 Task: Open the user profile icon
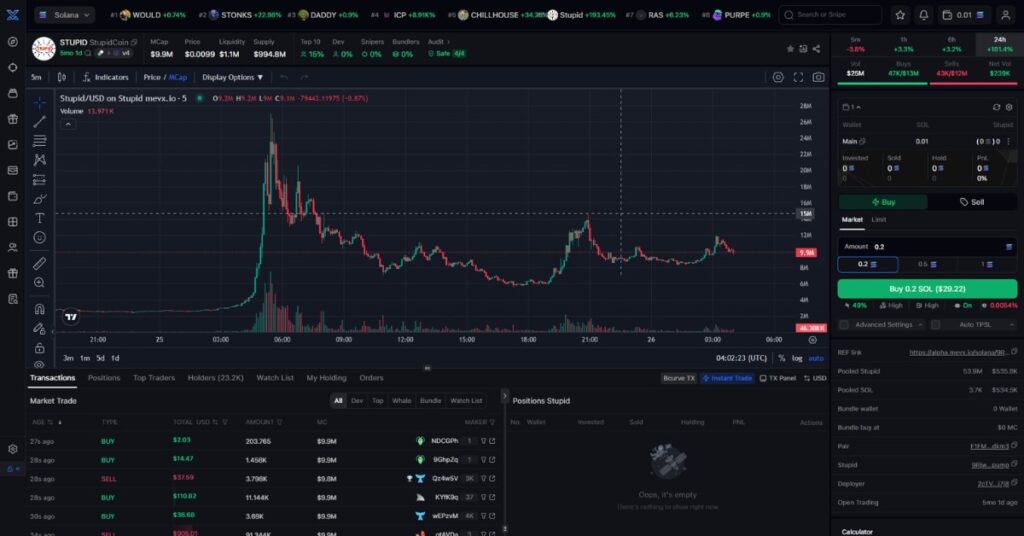tap(1006, 15)
